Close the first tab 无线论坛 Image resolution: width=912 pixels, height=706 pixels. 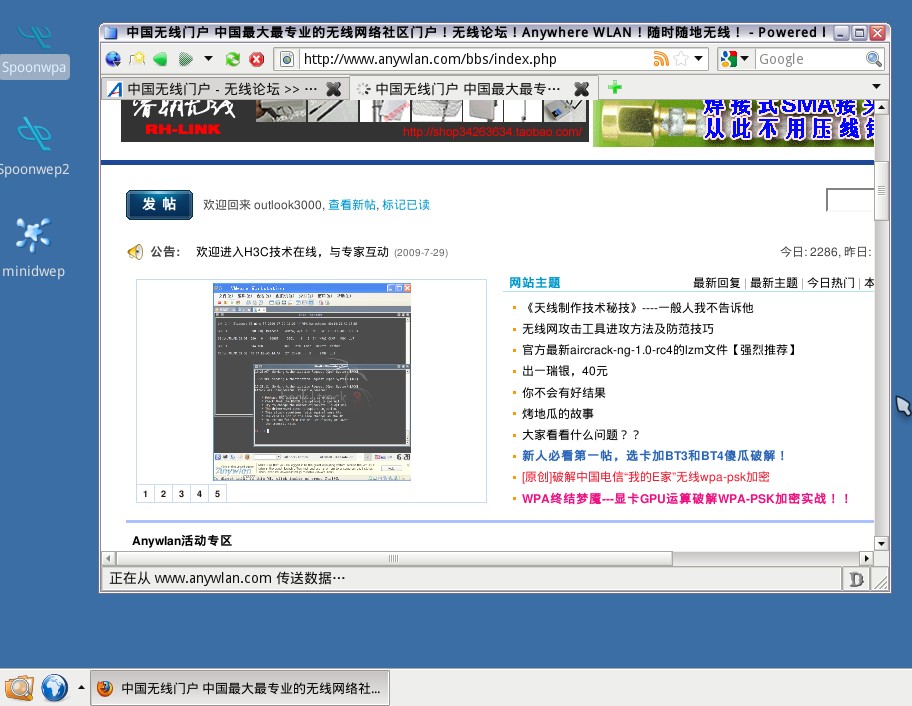(333, 89)
